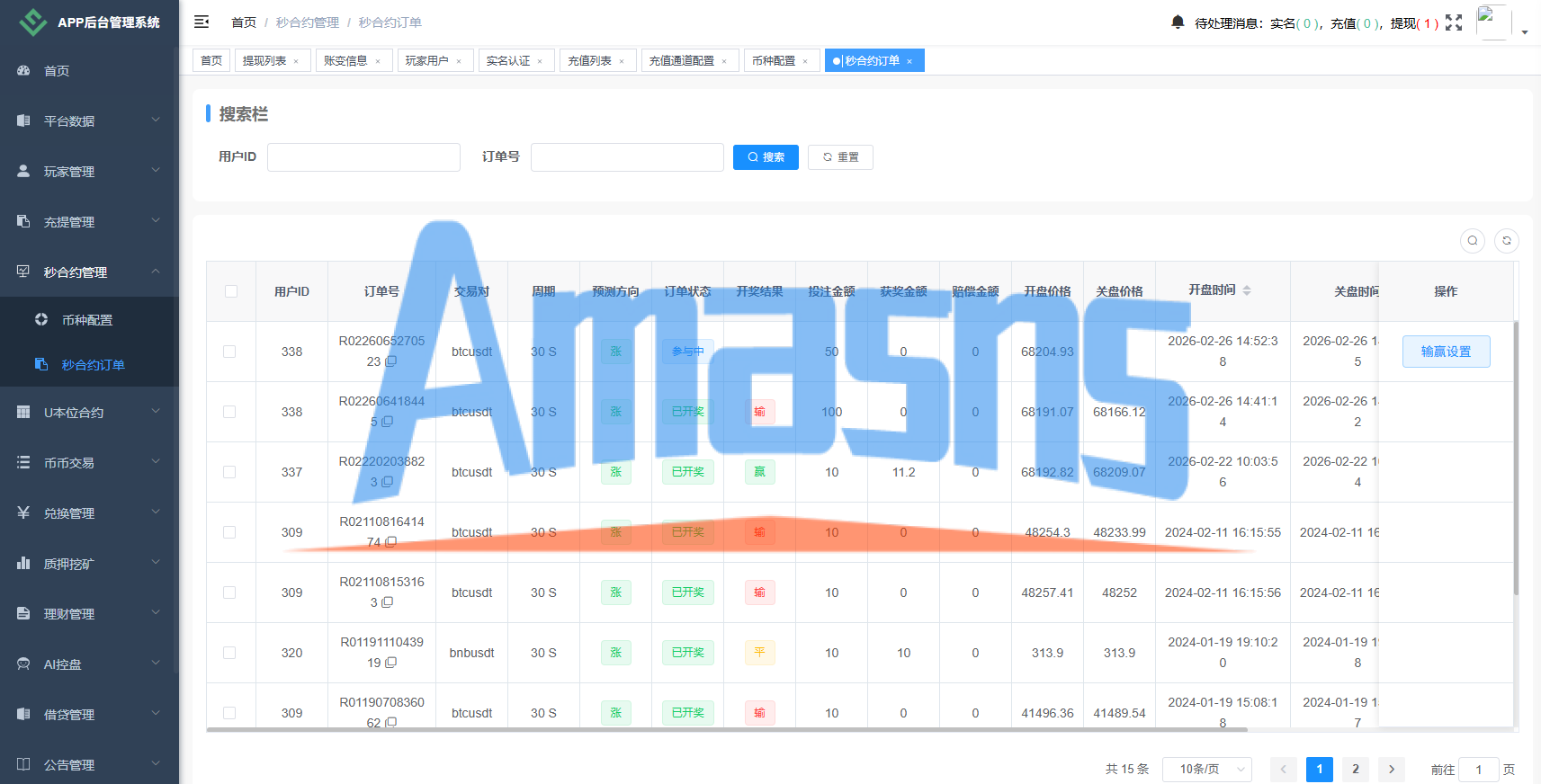Screen dimensions: 1541x784
Task: Copy order number R0119111043919
Action: pos(391,663)
